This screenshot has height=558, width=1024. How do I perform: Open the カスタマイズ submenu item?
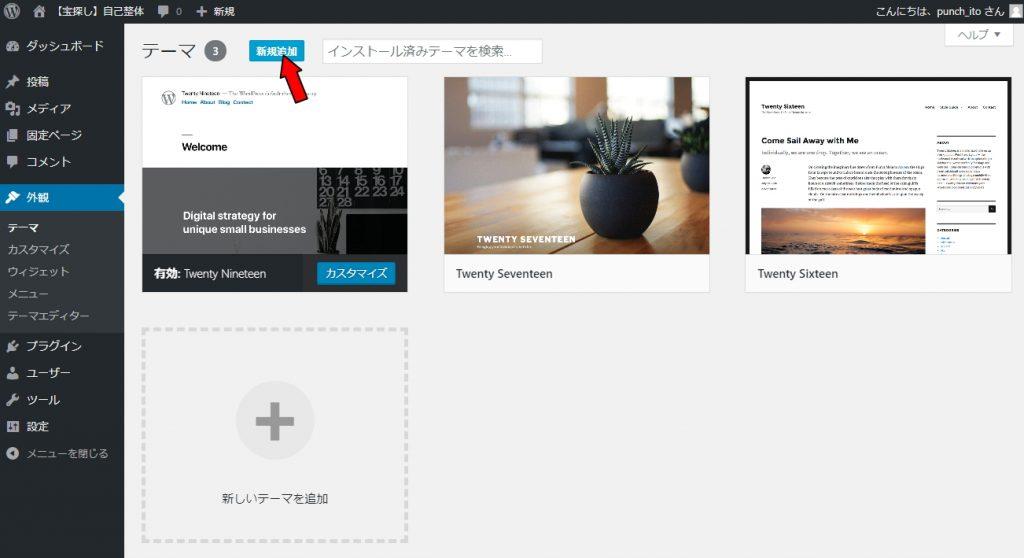39,250
